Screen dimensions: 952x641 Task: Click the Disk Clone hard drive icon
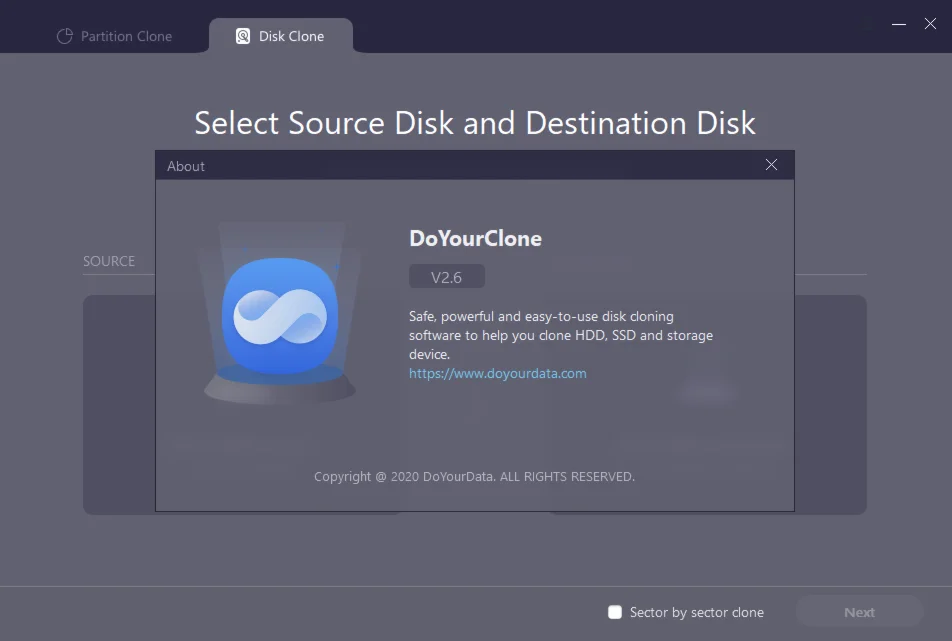[242, 36]
